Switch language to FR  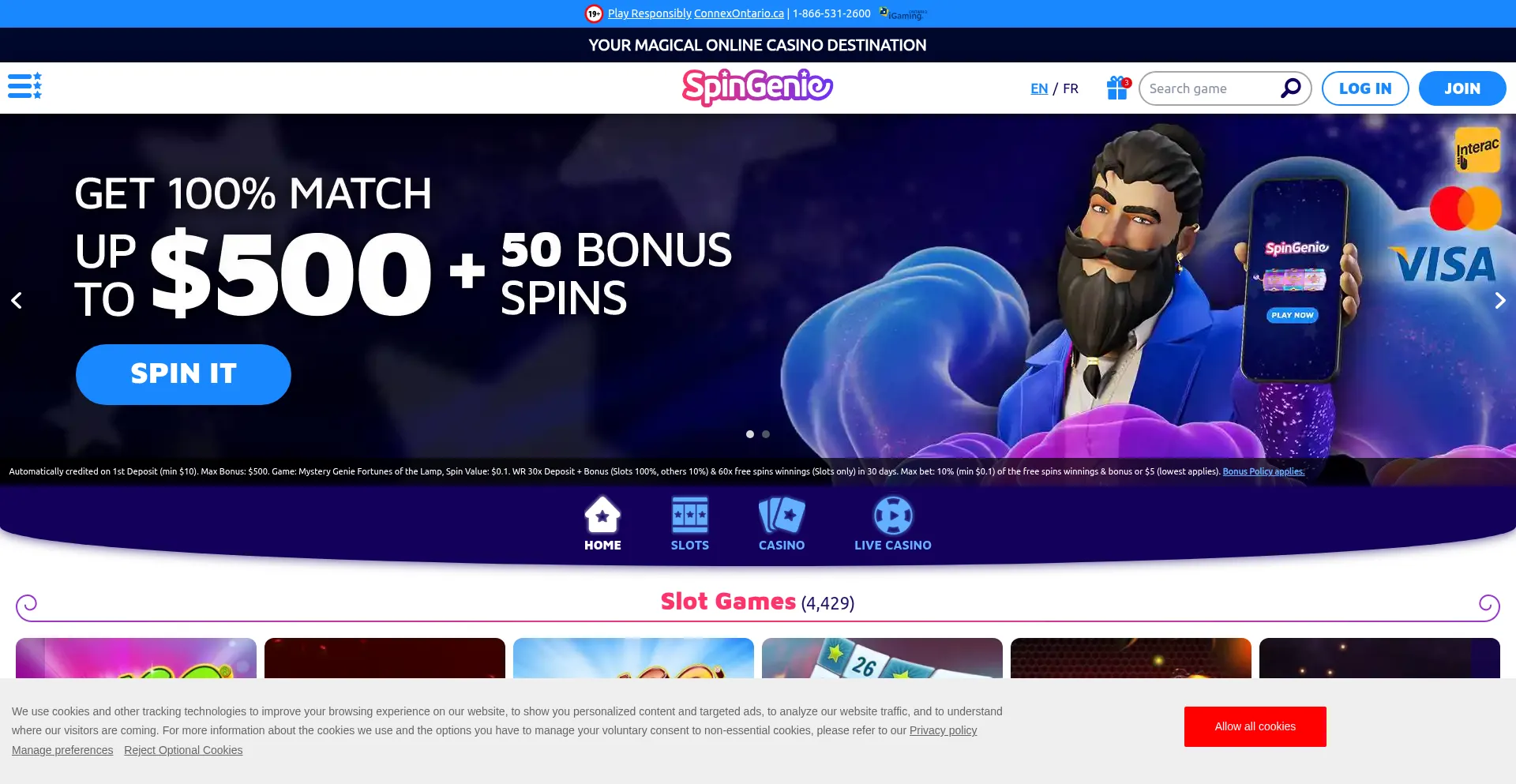point(1071,88)
